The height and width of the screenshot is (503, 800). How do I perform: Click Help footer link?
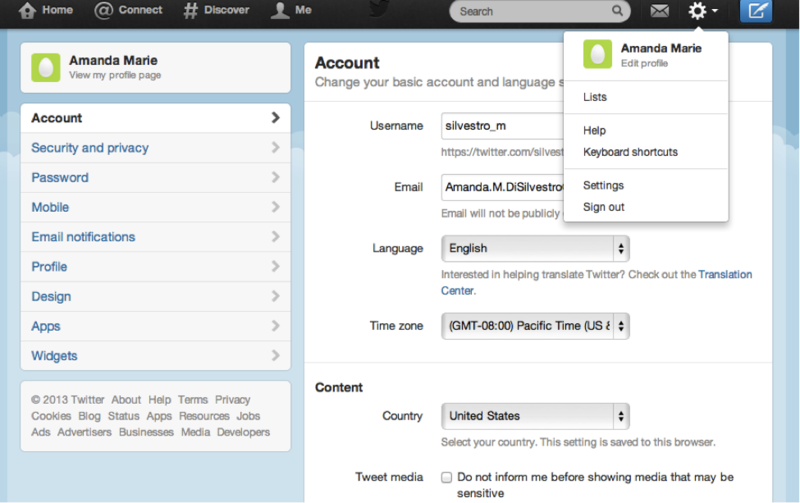click(160, 399)
